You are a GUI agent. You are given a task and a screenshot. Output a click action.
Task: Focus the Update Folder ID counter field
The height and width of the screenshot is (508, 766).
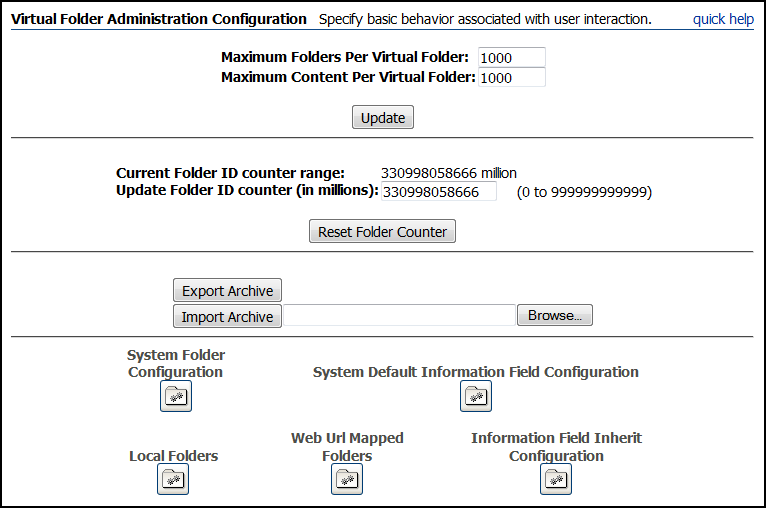(x=439, y=191)
